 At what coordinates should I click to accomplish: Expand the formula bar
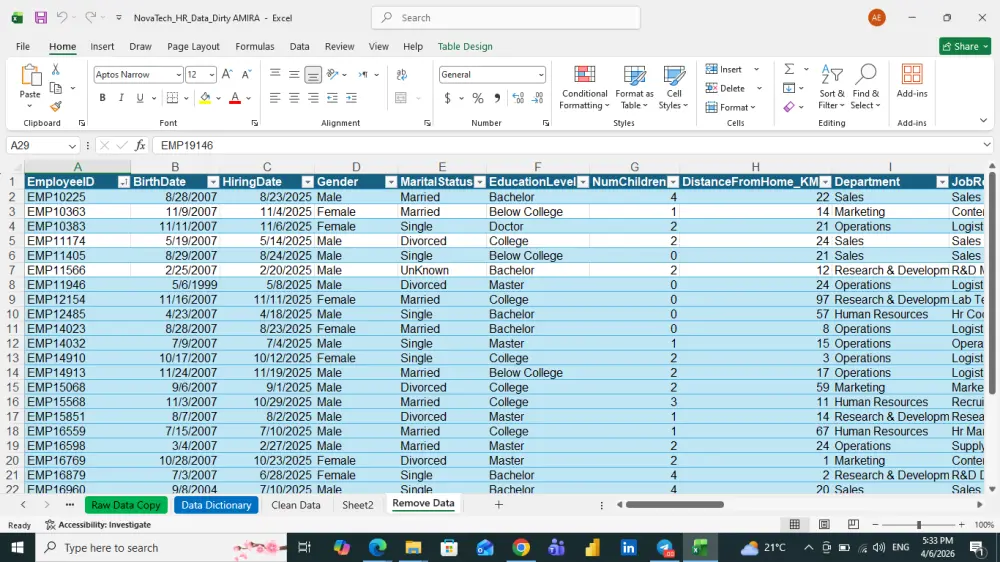tap(987, 145)
